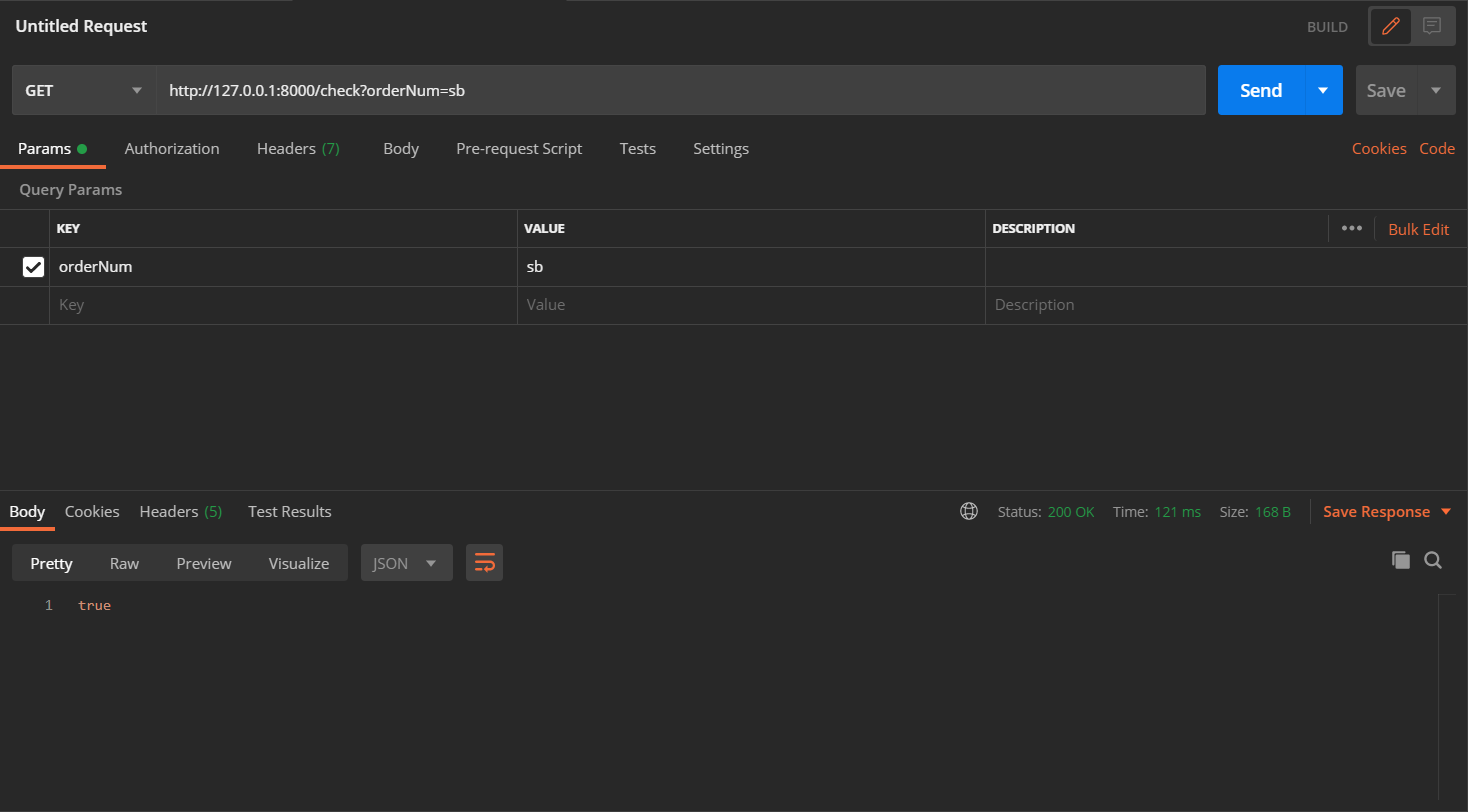
Task: Toggle line wrap icon in response
Action: coord(484,563)
